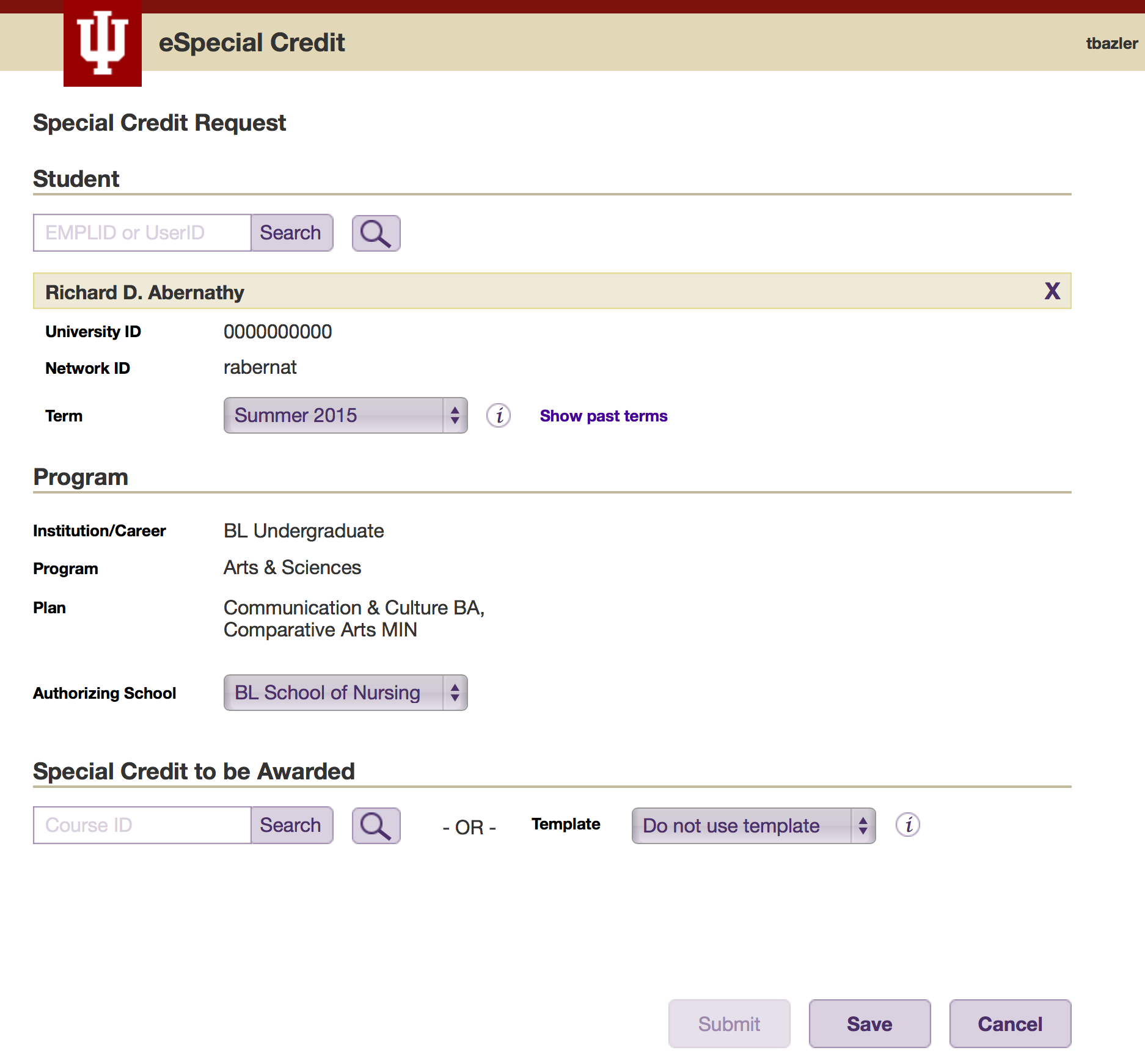Click the Cancel button
Screen dimensions: 1145x1064
pos(1010,1024)
